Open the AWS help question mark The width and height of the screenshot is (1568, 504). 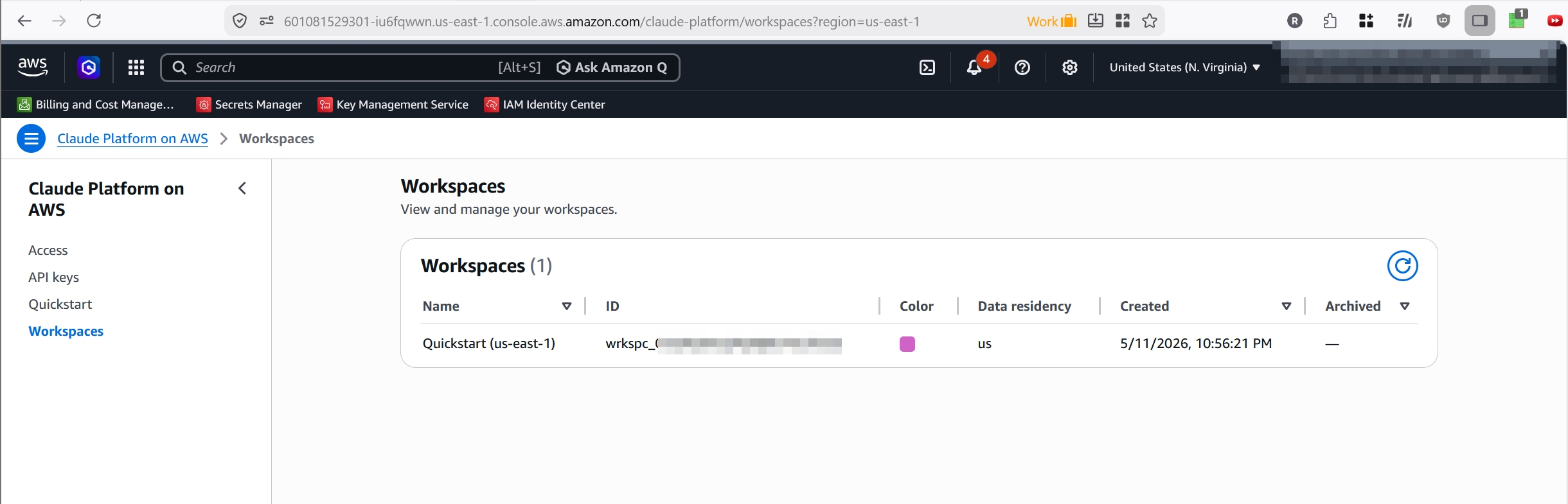[1022, 67]
